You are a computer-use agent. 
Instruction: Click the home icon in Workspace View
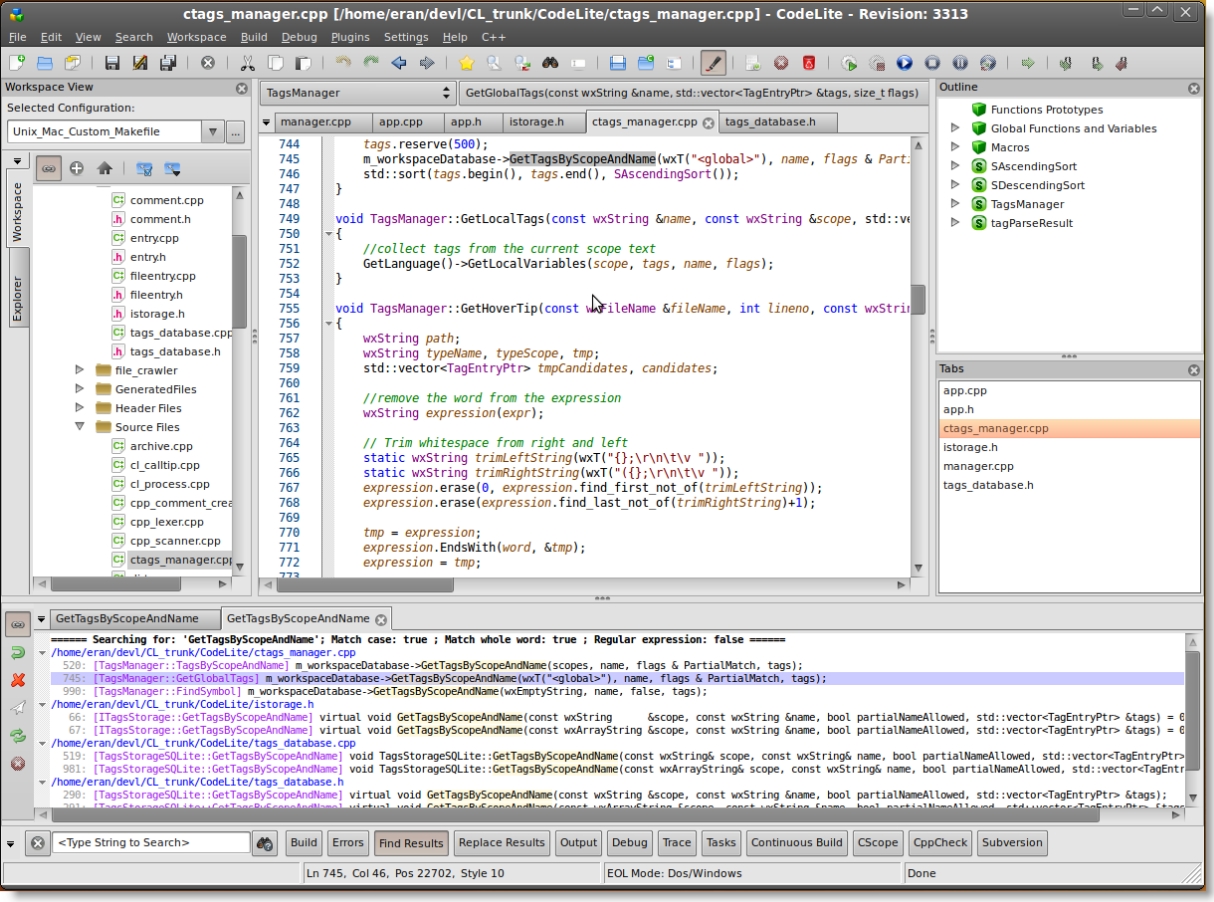pos(104,168)
